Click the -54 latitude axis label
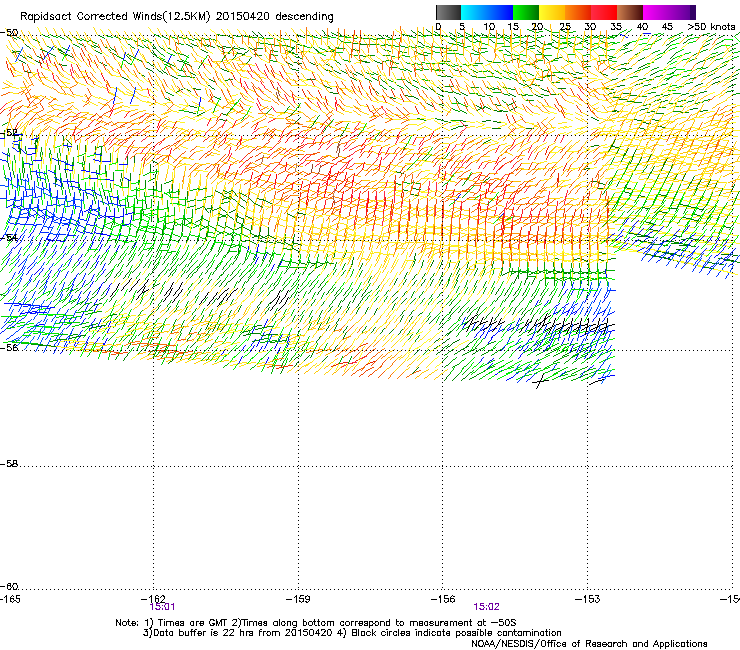The image size is (740, 650). (9, 238)
